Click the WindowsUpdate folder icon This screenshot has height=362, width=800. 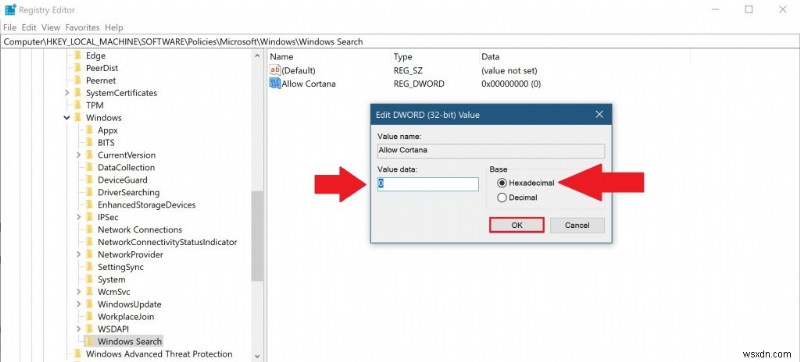pos(89,304)
